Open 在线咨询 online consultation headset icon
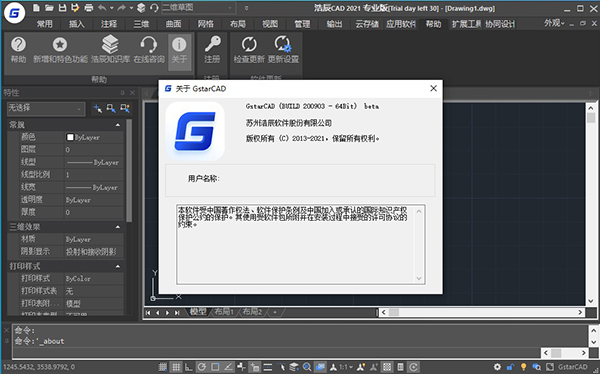 (149, 49)
